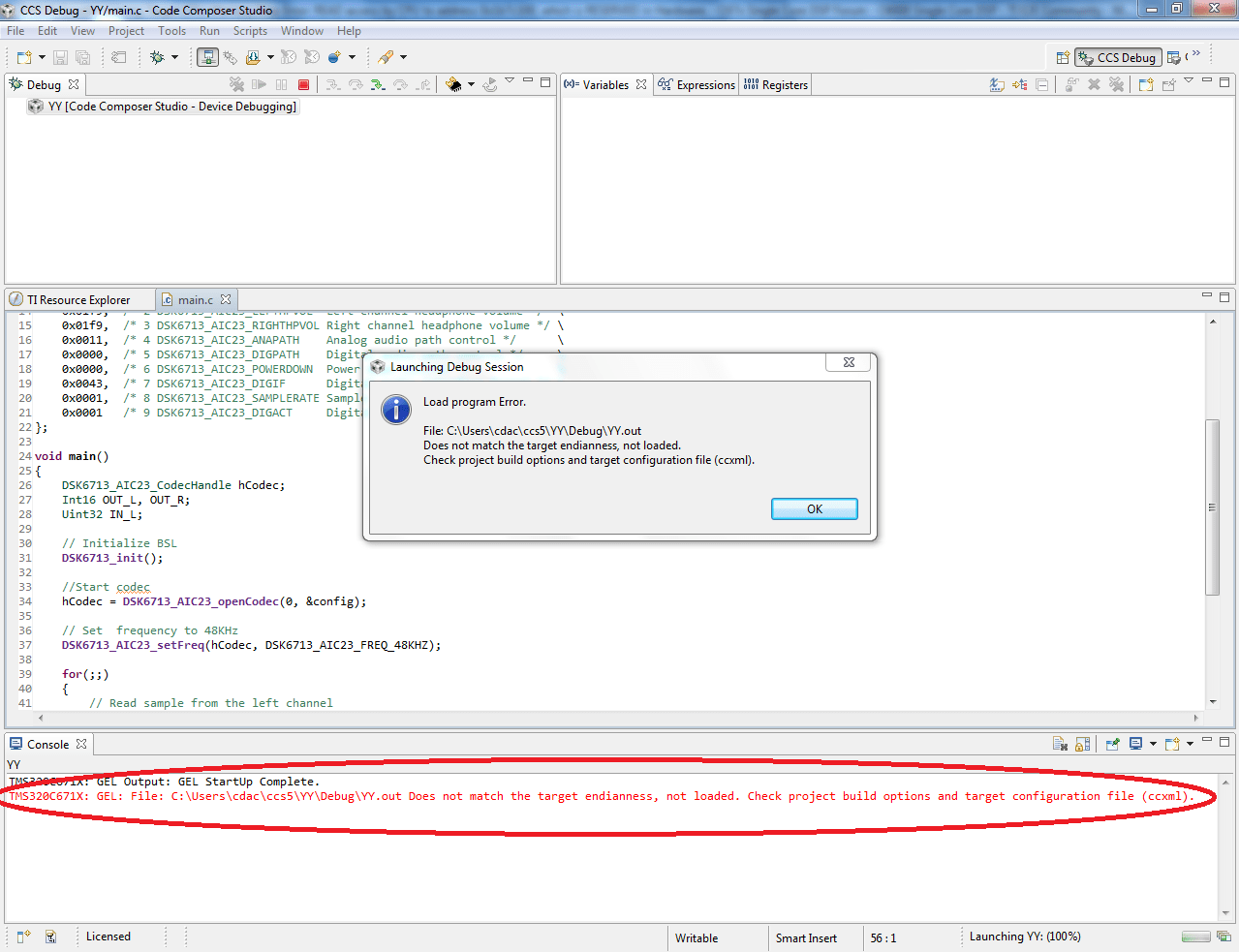Remove all terminated launches in Debug view
This screenshot has width=1239, height=952.
click(237, 84)
